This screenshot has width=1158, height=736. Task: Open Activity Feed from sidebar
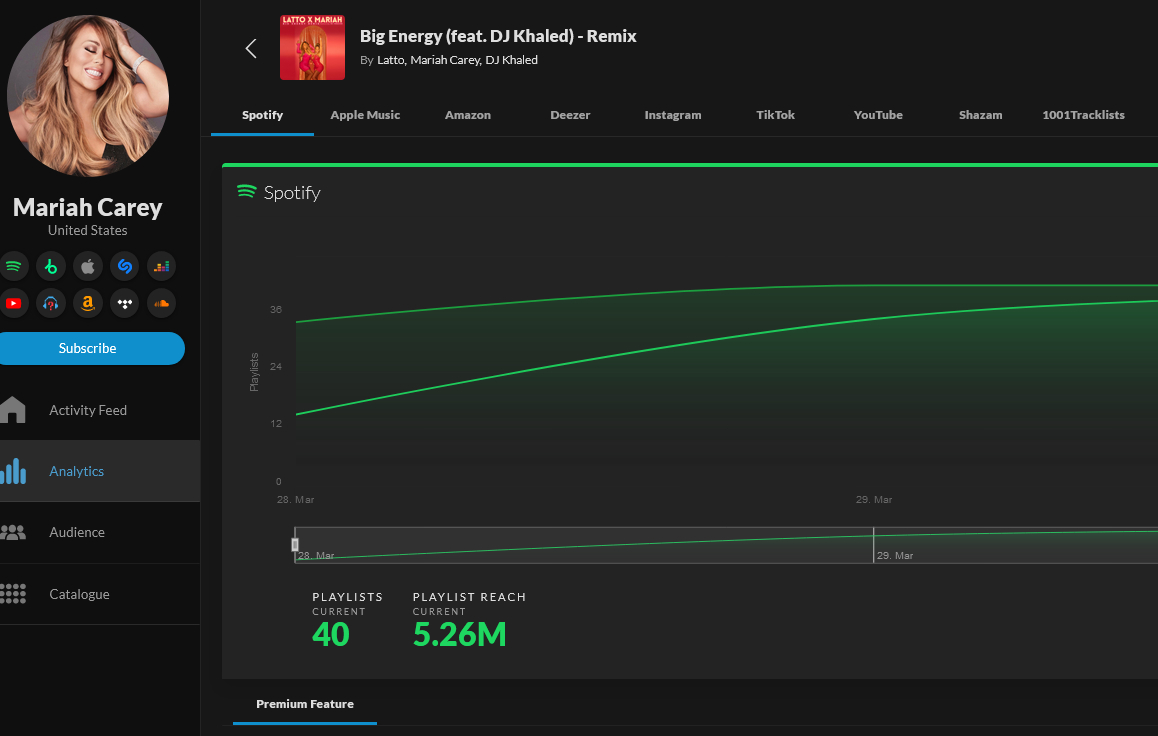coord(88,410)
